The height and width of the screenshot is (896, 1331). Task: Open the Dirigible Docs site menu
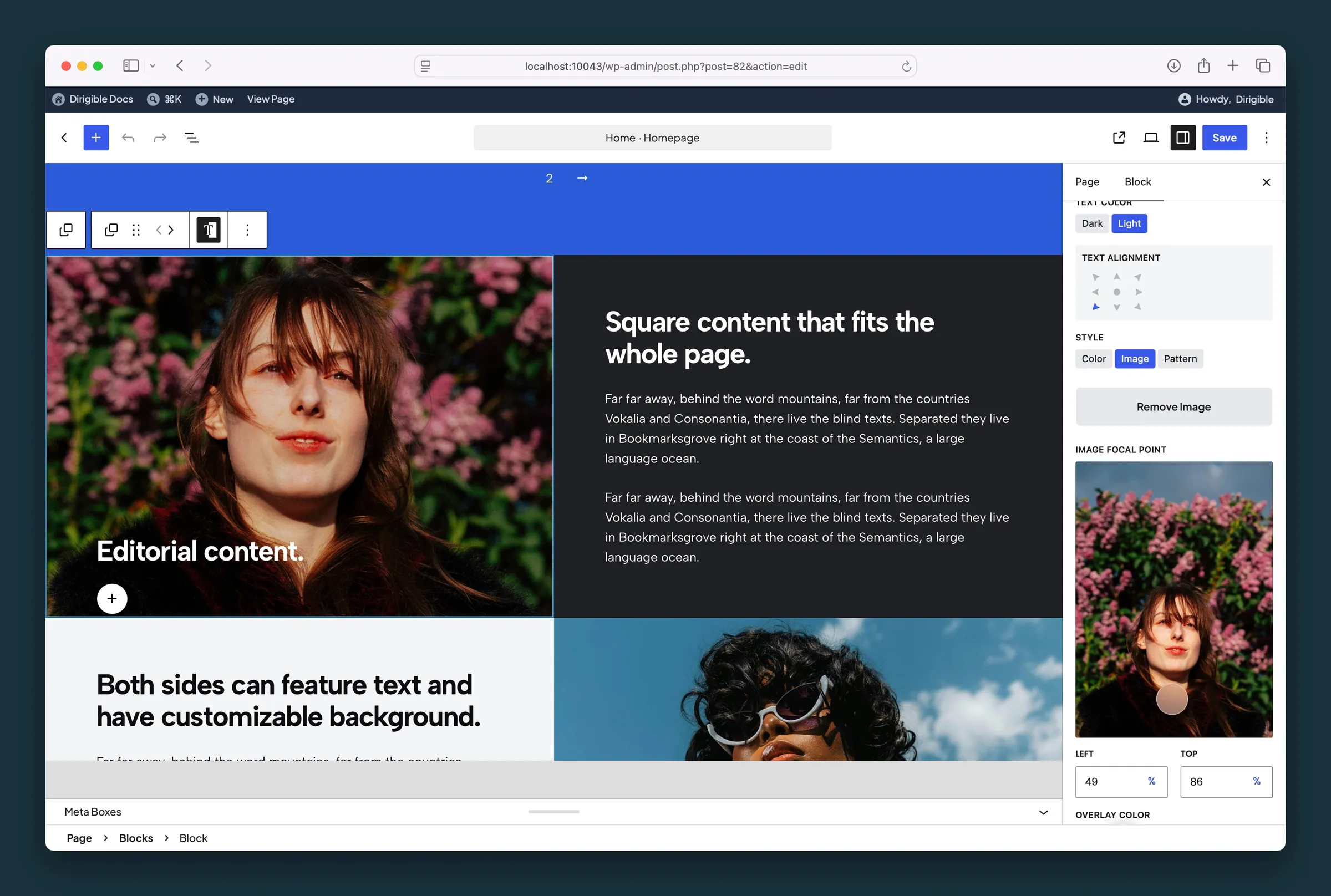pos(93,99)
